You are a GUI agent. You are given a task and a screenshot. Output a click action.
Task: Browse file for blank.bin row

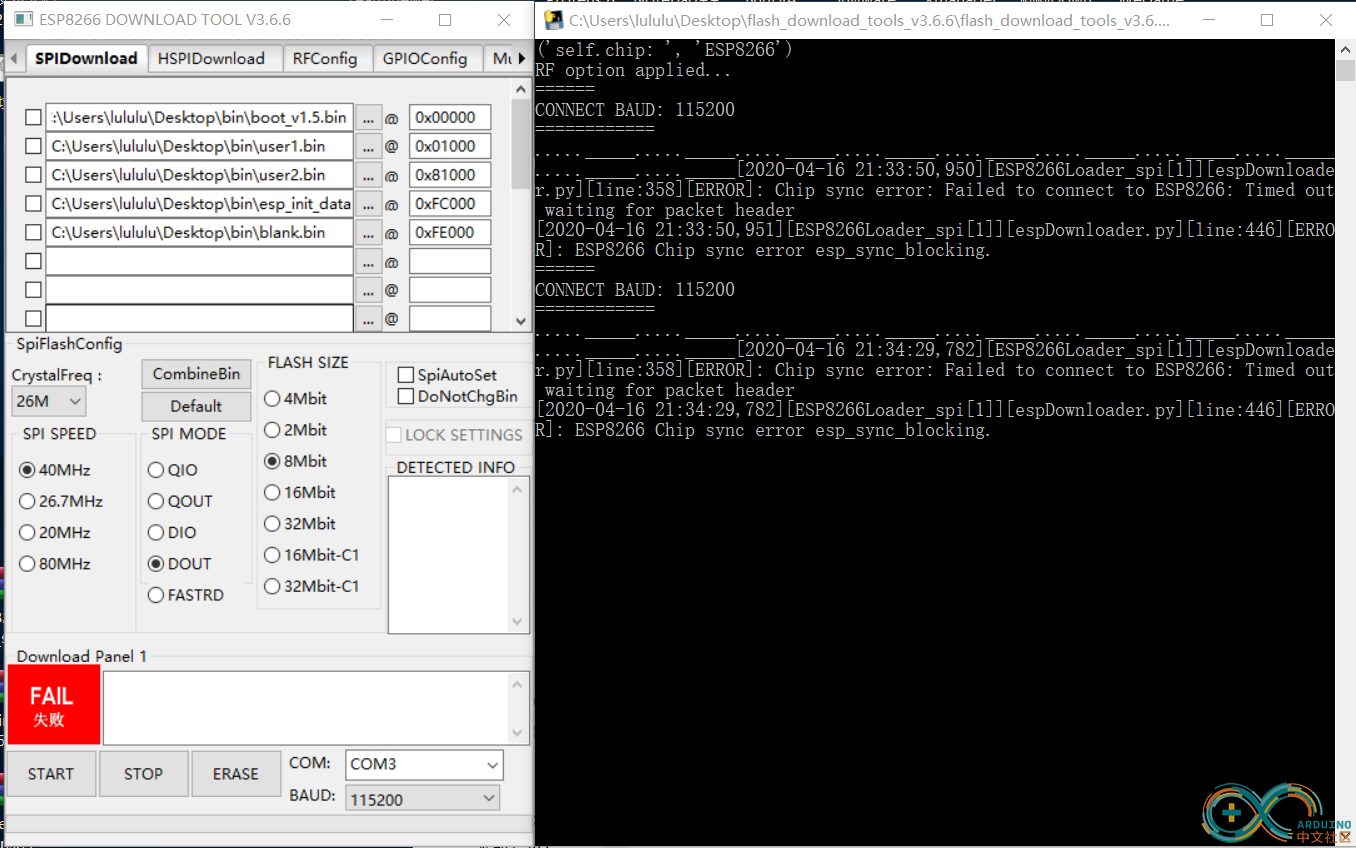coord(369,234)
